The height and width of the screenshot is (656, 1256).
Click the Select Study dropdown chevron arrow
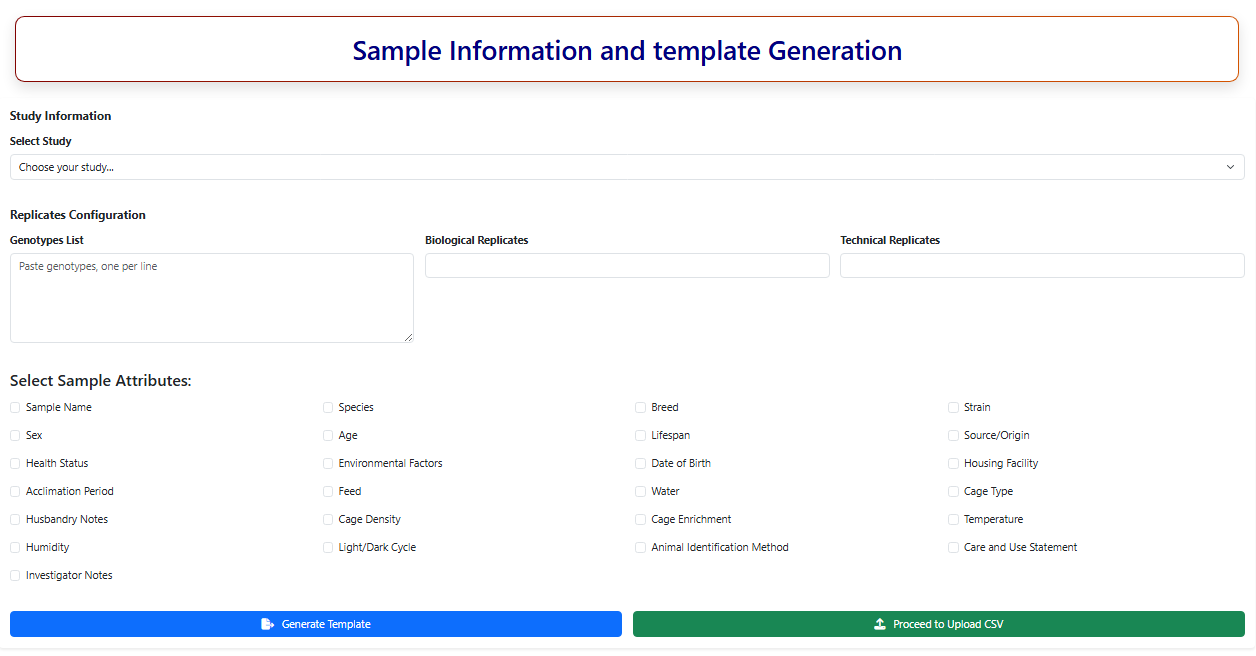click(1230, 167)
